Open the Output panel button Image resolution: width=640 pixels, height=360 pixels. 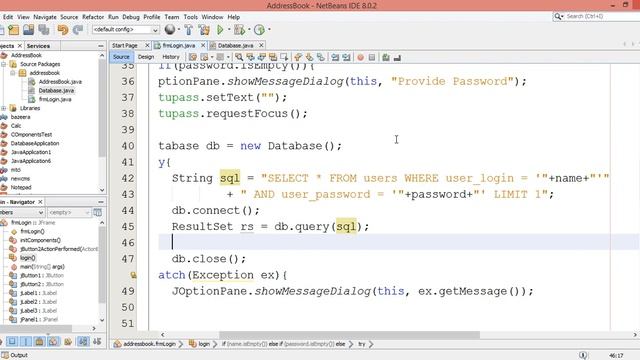[15, 355]
